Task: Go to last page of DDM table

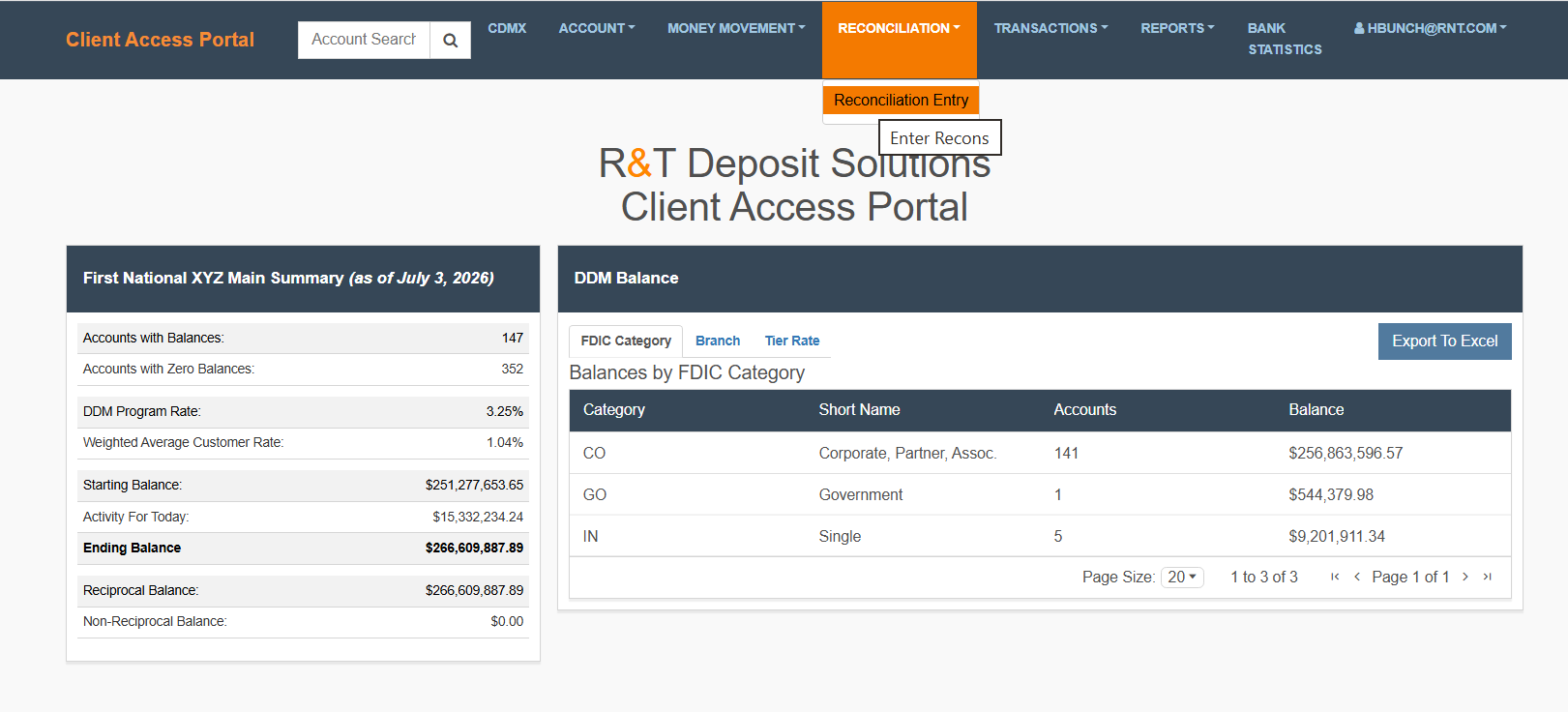Action: point(1488,577)
